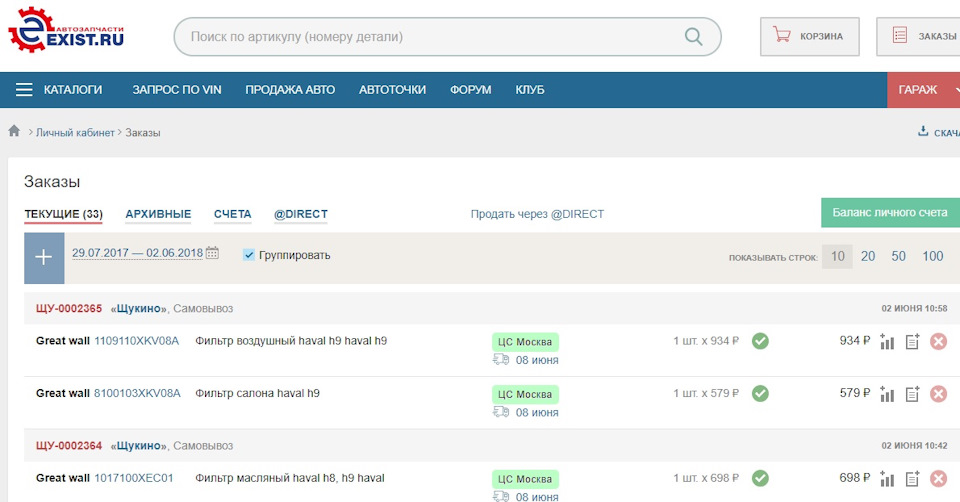The height and width of the screenshot is (502, 960).
Task: Open the Корзина shopping cart
Action: [808, 37]
